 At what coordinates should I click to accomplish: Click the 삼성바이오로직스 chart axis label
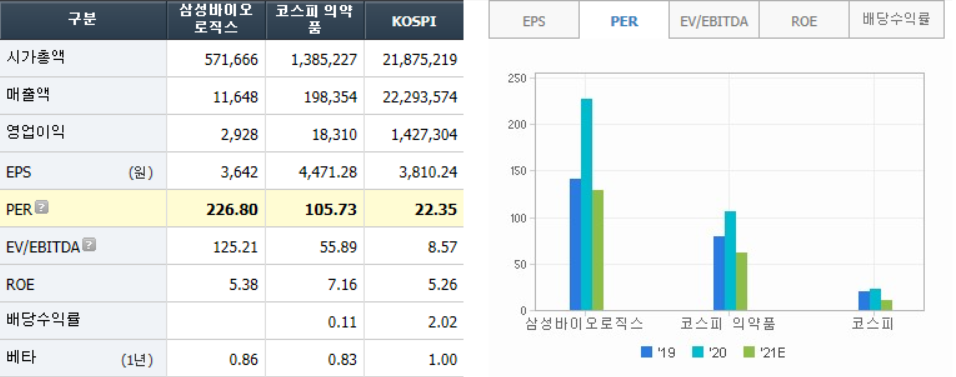(x=585, y=323)
